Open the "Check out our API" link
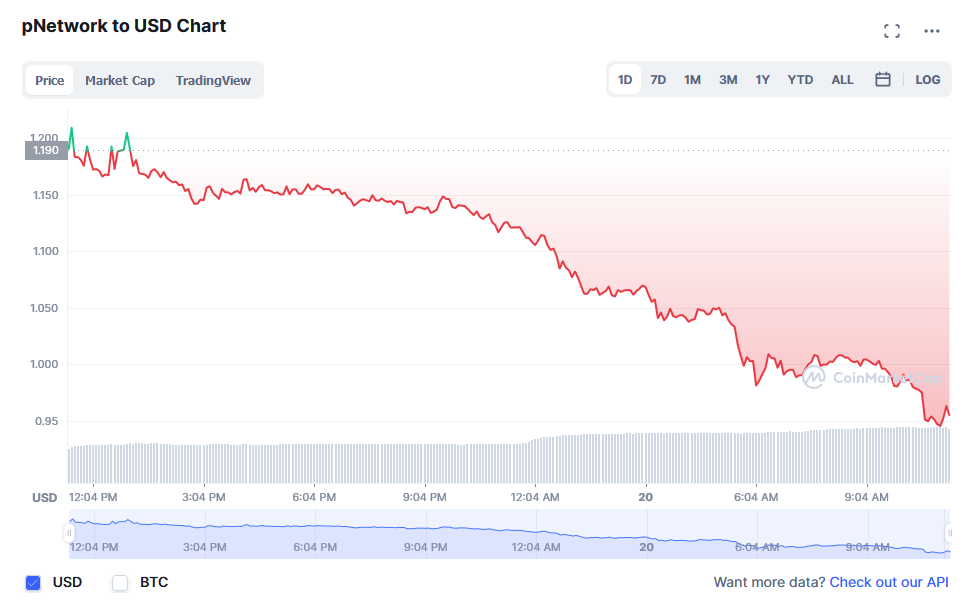The width and height of the screenshot is (969, 611). tap(889, 582)
